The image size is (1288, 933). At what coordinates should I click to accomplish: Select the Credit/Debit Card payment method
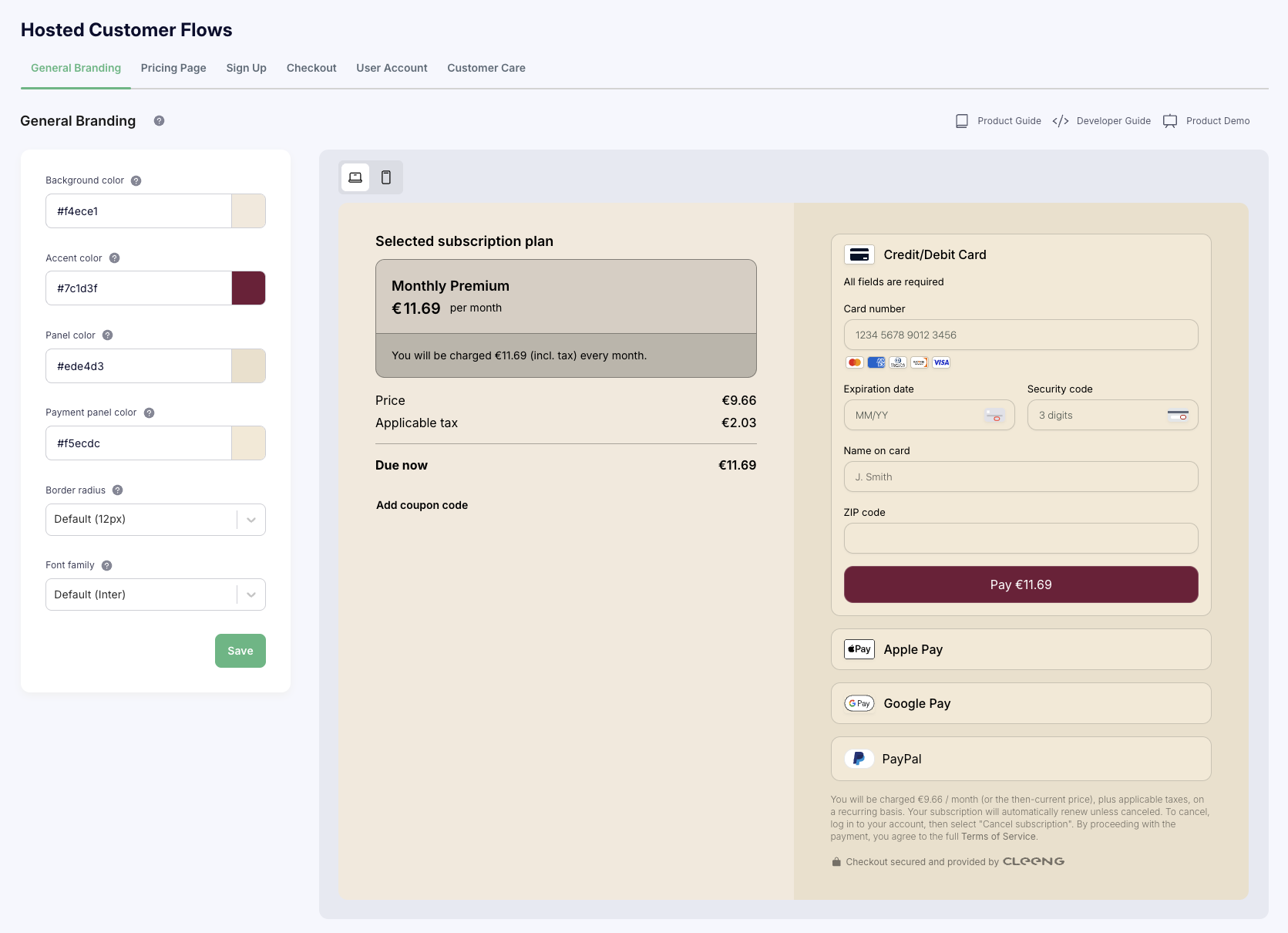[1021, 254]
